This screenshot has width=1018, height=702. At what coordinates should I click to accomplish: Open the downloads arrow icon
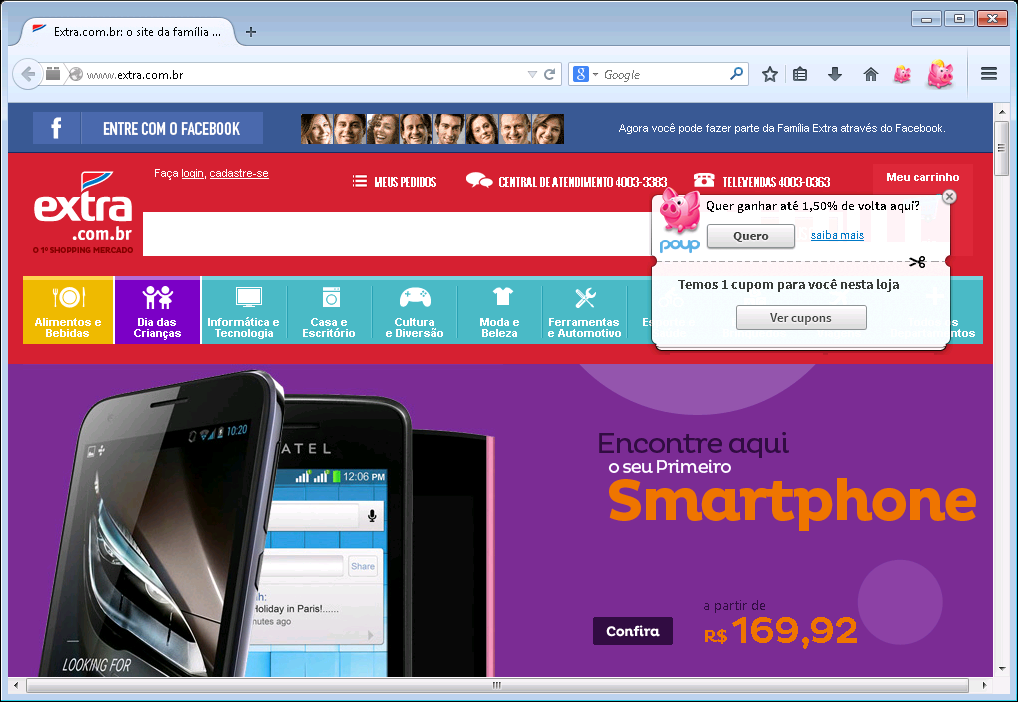coord(835,74)
